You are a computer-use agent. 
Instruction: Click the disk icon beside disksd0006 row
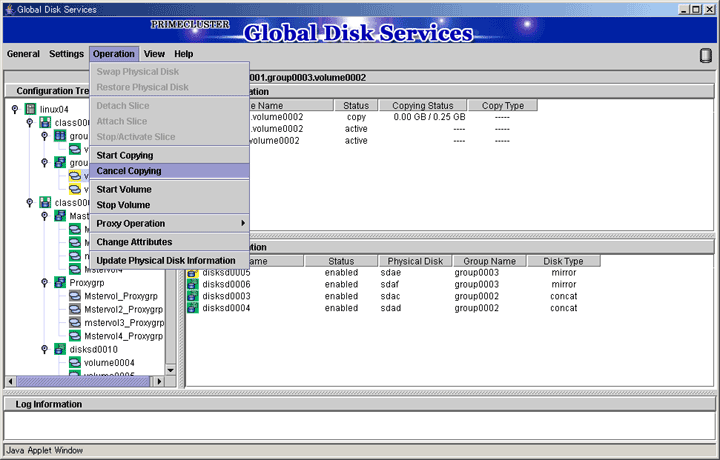coord(192,284)
